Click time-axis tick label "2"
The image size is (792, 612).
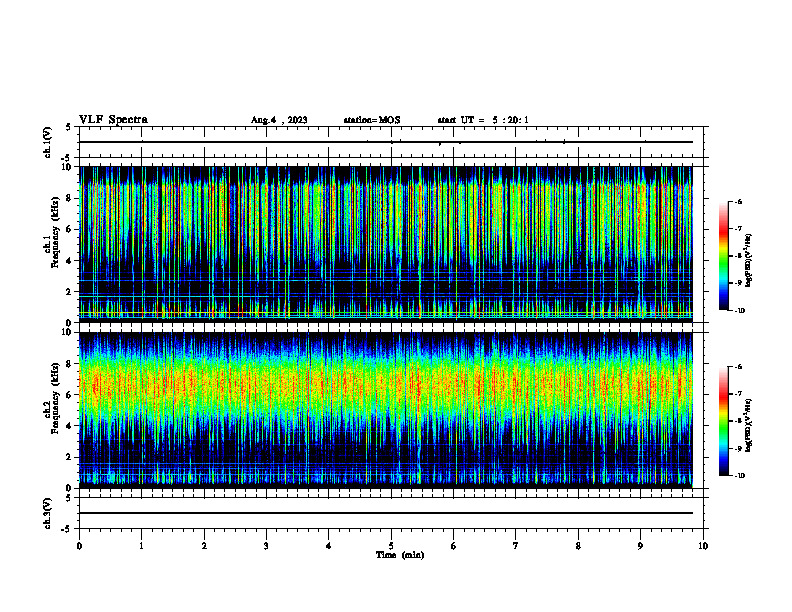pyautogui.click(x=204, y=546)
